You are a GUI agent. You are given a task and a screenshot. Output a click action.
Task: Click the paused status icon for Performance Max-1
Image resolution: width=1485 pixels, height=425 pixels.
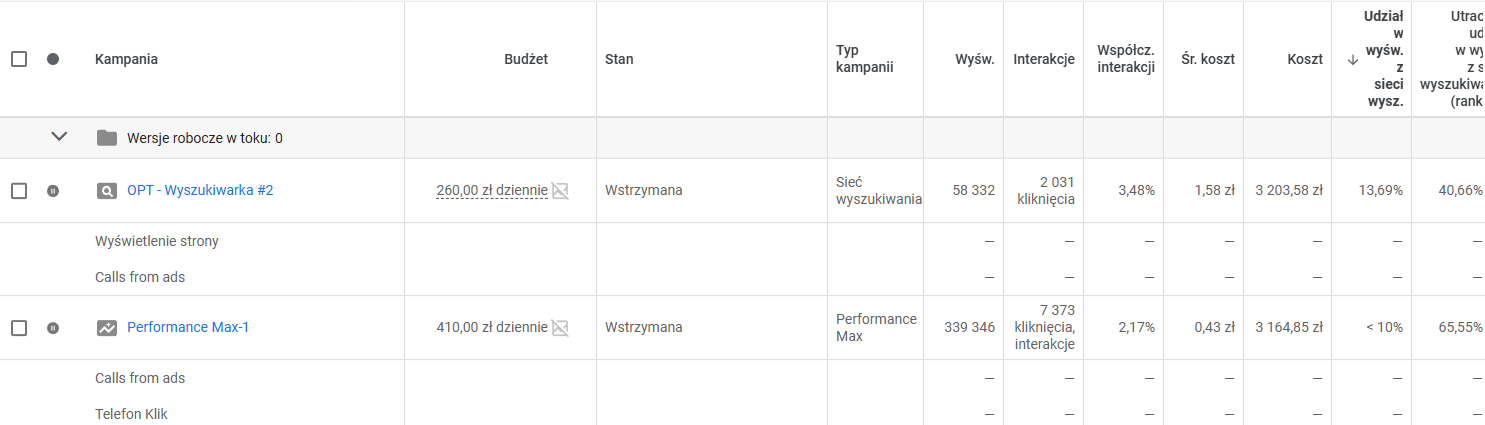pos(53,328)
